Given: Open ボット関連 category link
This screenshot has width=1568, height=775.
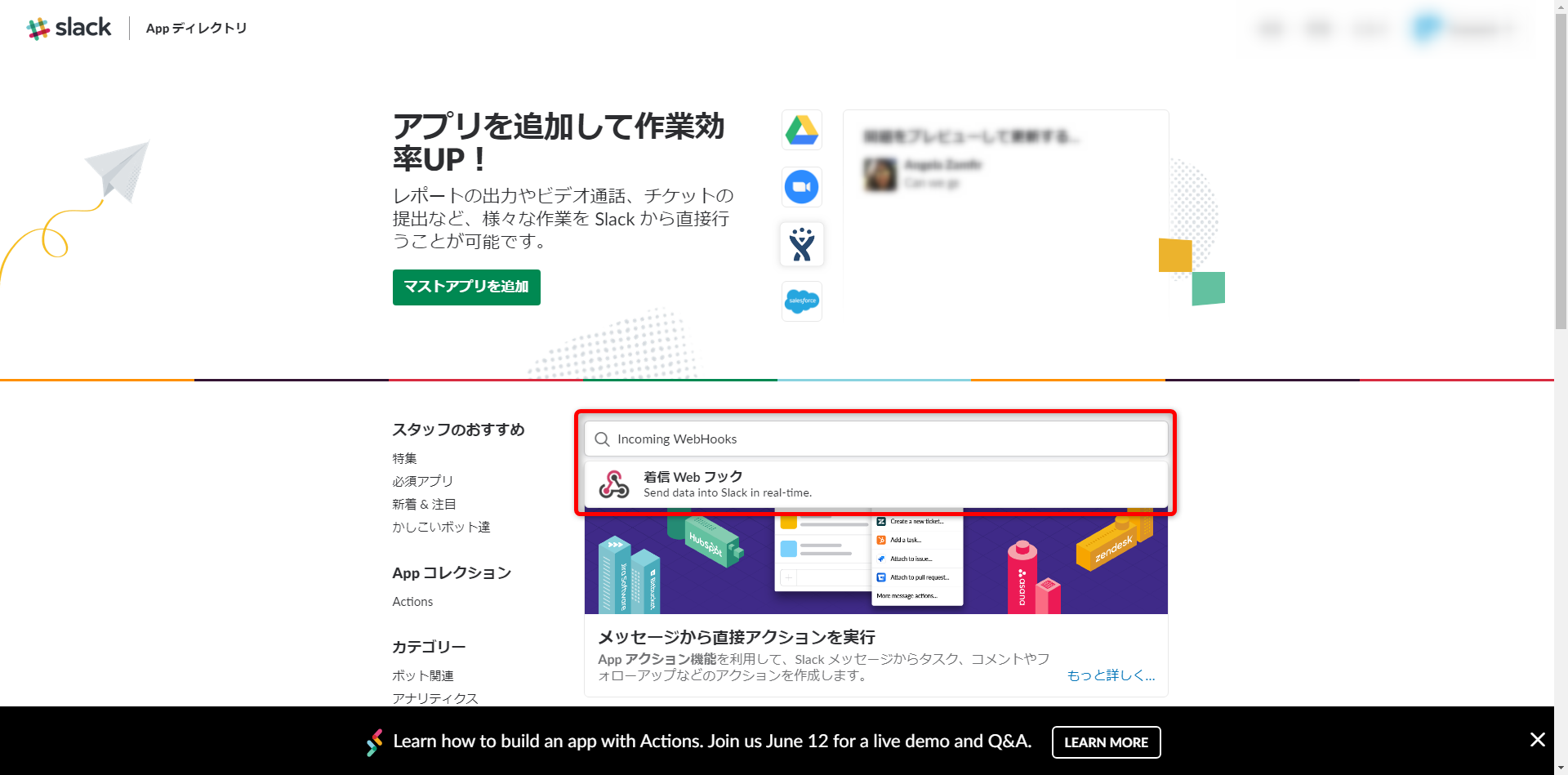Looking at the screenshot, I should tap(423, 675).
